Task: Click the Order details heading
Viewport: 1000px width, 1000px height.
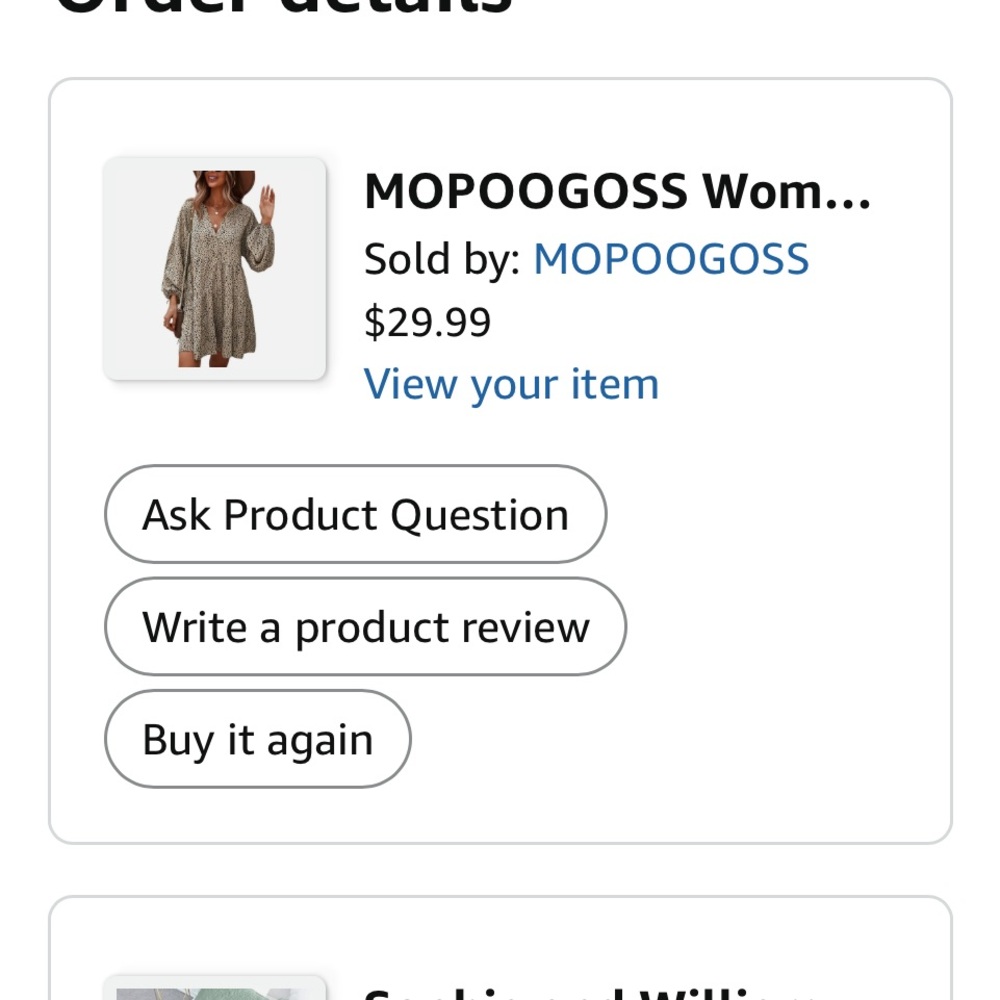Action: (284, 8)
